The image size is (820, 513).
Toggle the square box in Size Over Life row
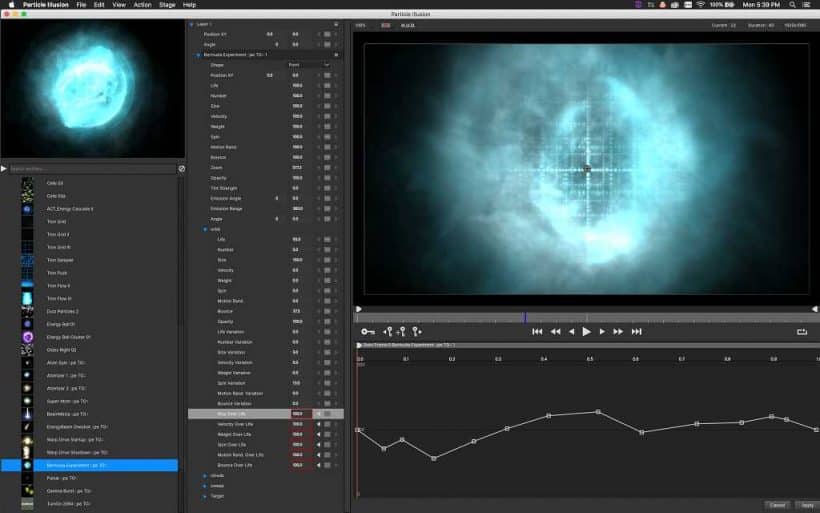click(327, 414)
